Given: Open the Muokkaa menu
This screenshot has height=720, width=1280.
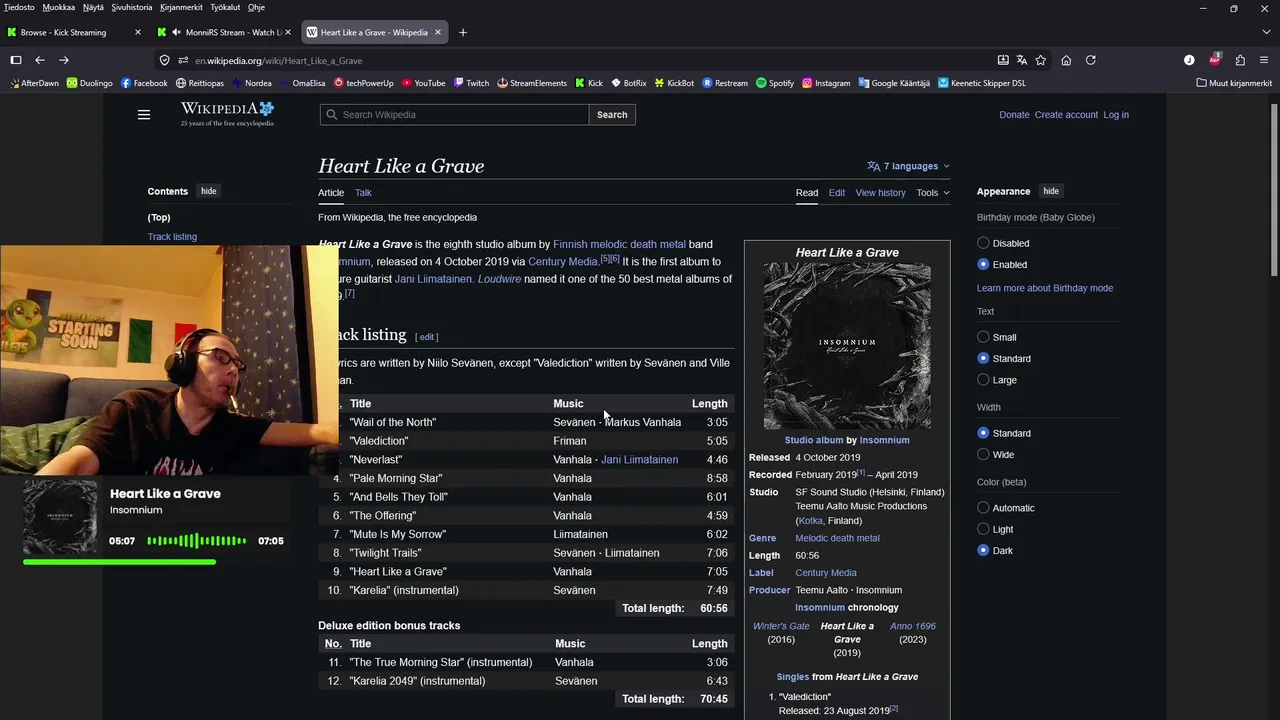Looking at the screenshot, I should click(x=58, y=7).
